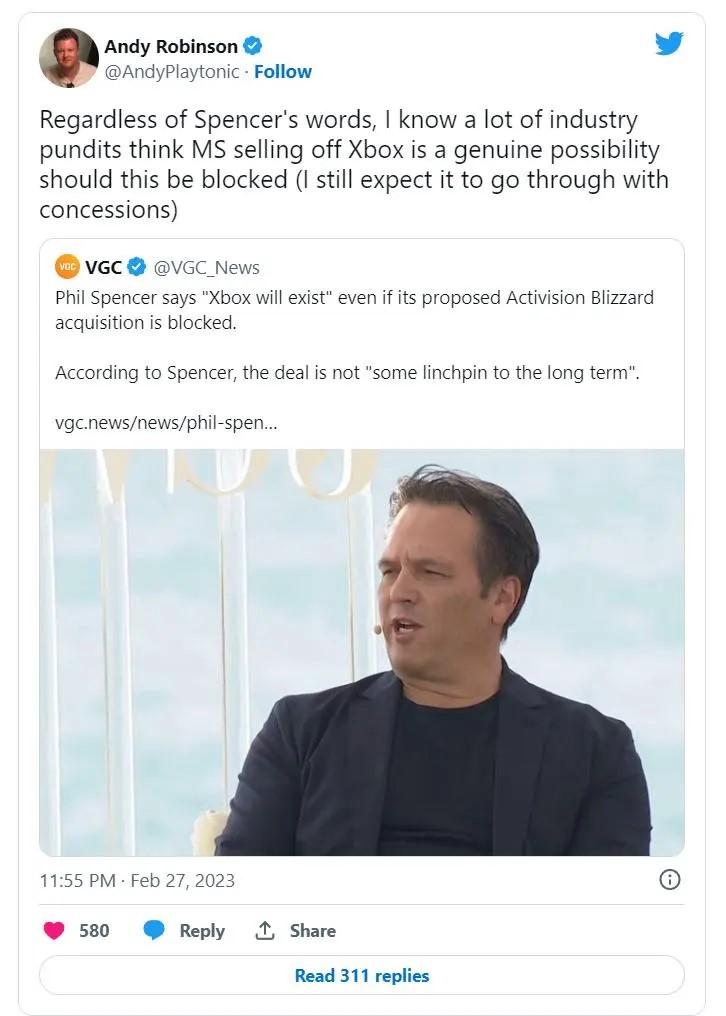Click the Share text label
Screen dimensions: 726x1016
pyautogui.click(x=313, y=930)
